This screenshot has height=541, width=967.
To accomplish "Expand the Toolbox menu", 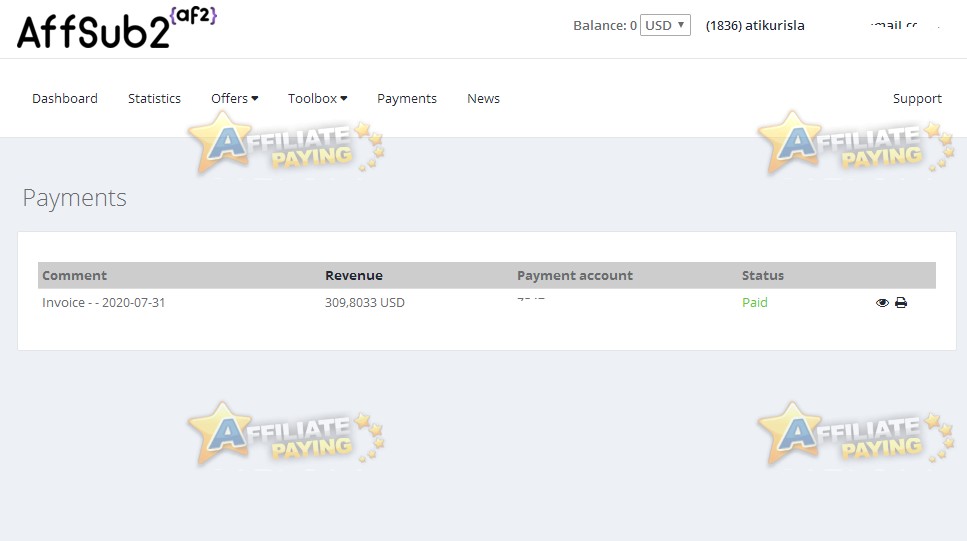I will (x=318, y=99).
